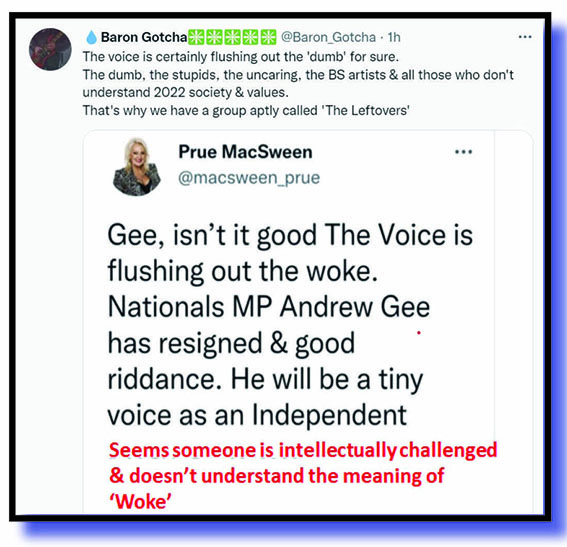The image size is (567, 547).
Task: Click the small red dot beside "Gee"
Action: [x=419, y=333]
